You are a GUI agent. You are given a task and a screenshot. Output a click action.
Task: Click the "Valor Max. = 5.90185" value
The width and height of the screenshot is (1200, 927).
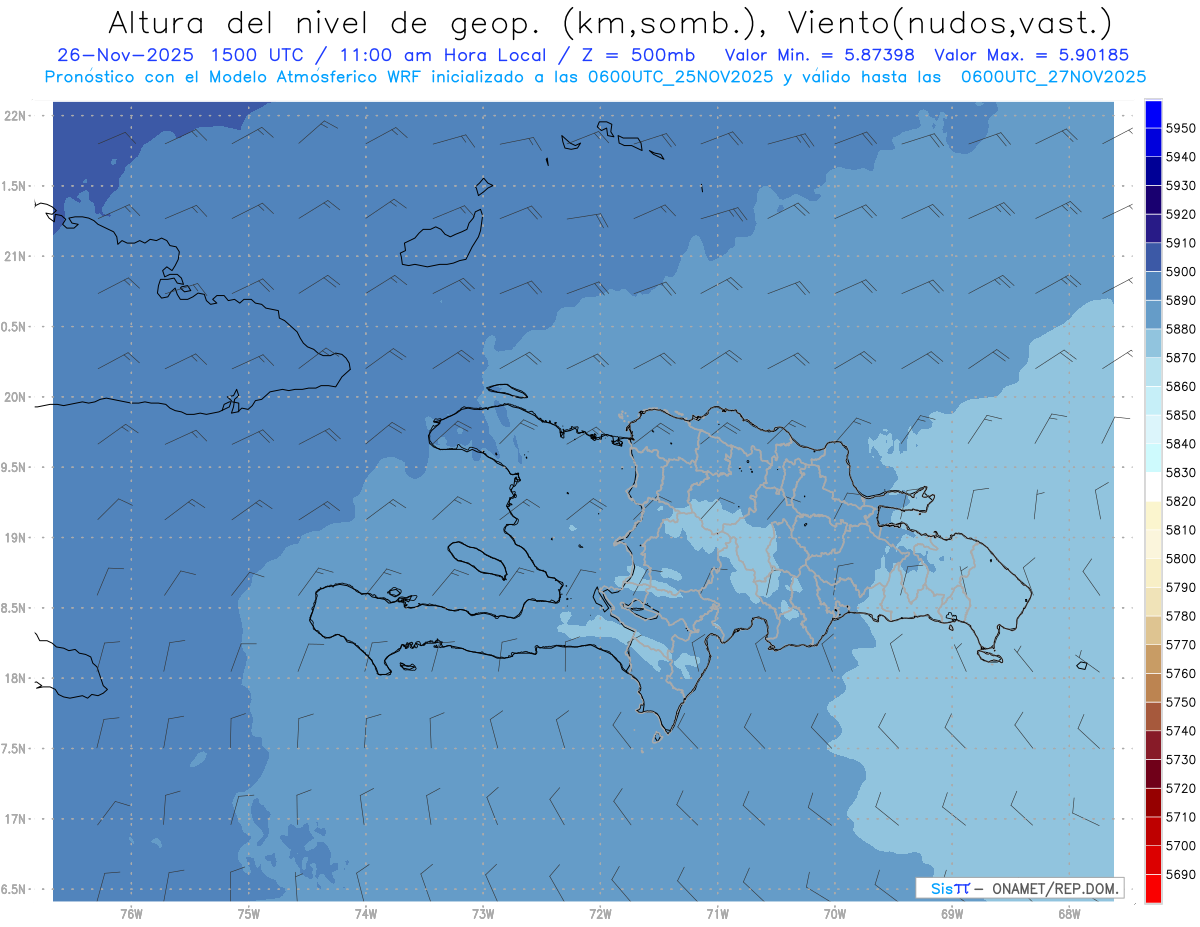[1031, 55]
